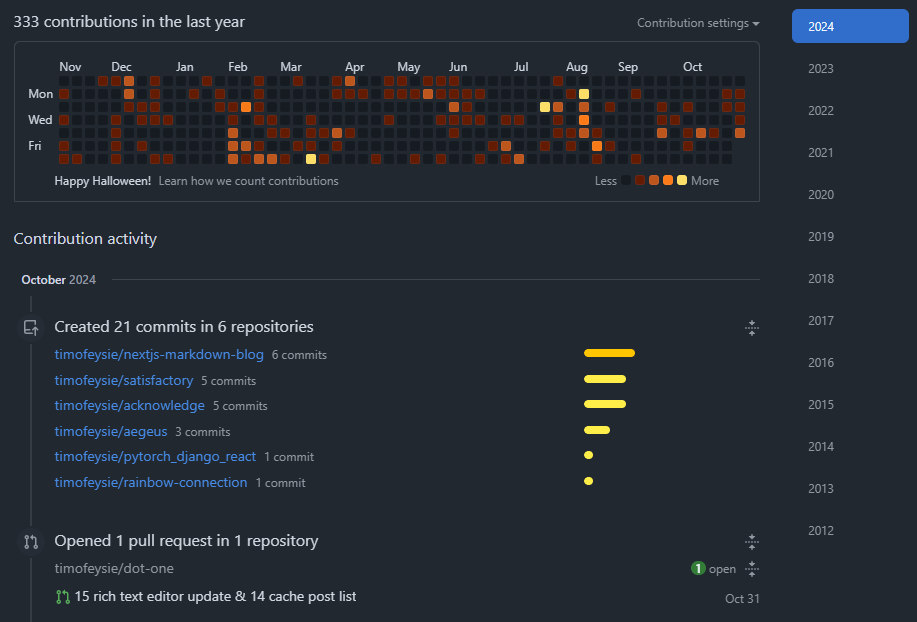Select year 2021 in sidebar
This screenshot has width=917, height=622.
coord(821,153)
